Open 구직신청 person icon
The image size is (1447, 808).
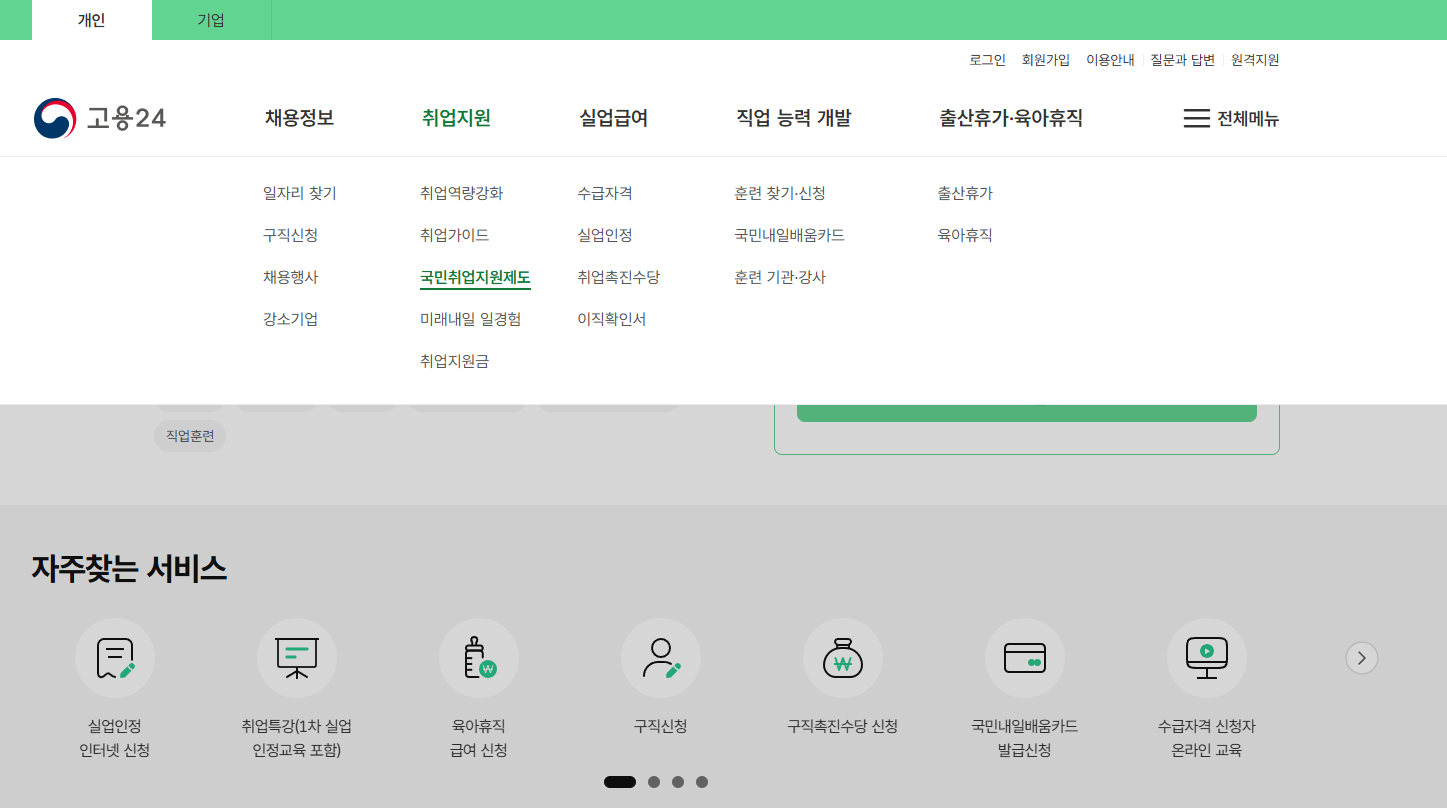click(x=661, y=658)
